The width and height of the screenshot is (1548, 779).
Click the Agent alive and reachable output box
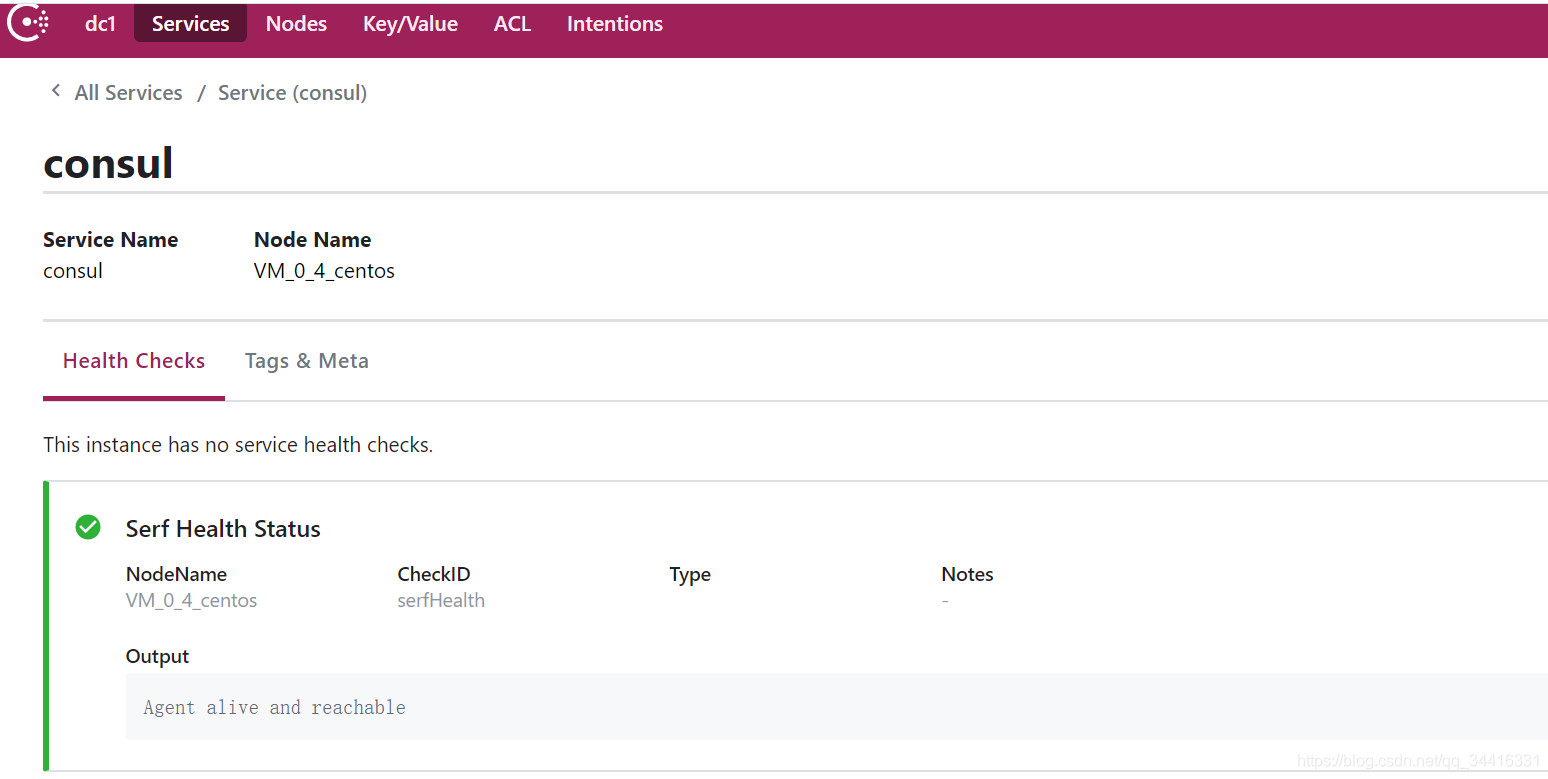pos(836,707)
